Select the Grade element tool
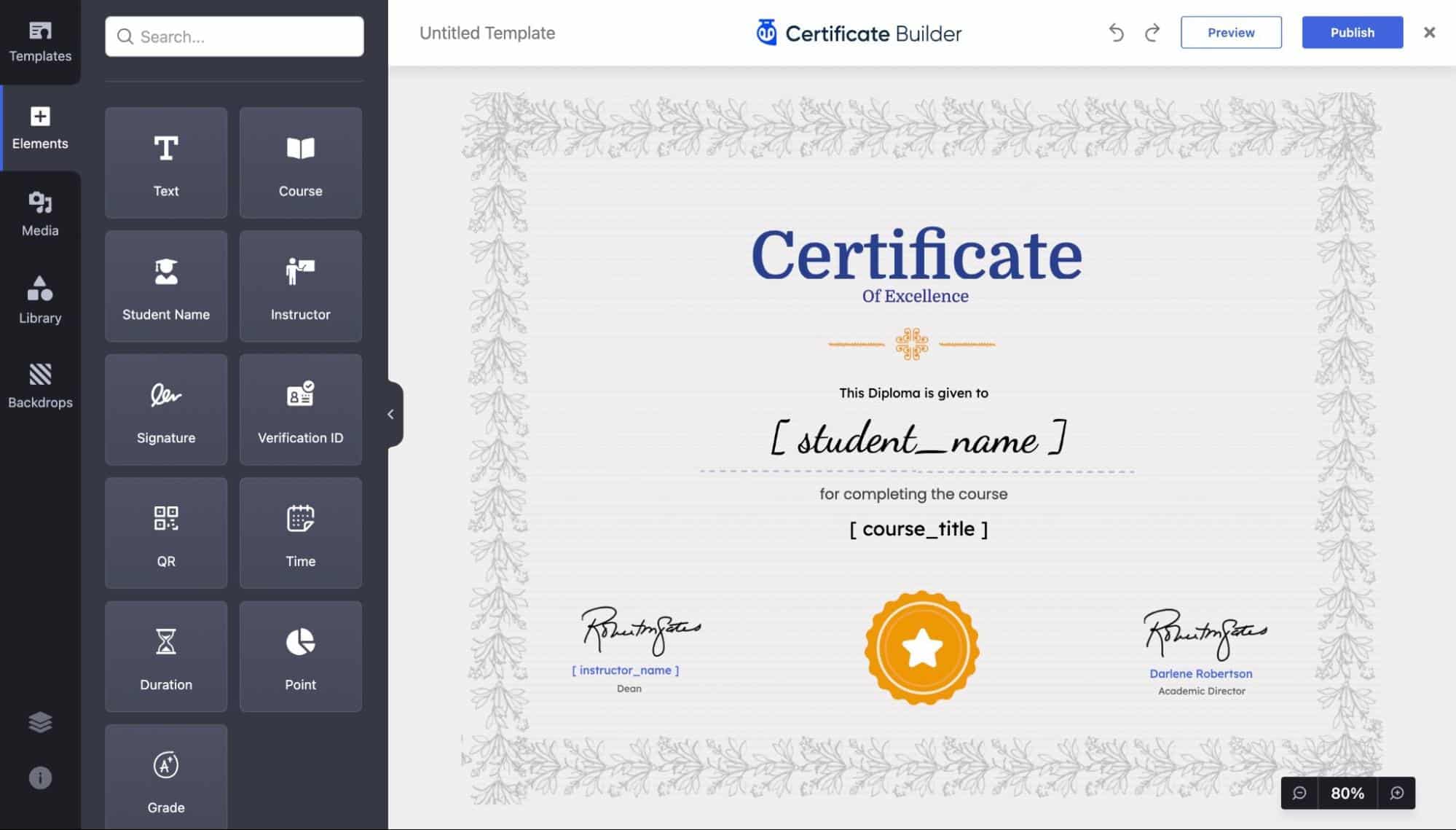 point(166,778)
